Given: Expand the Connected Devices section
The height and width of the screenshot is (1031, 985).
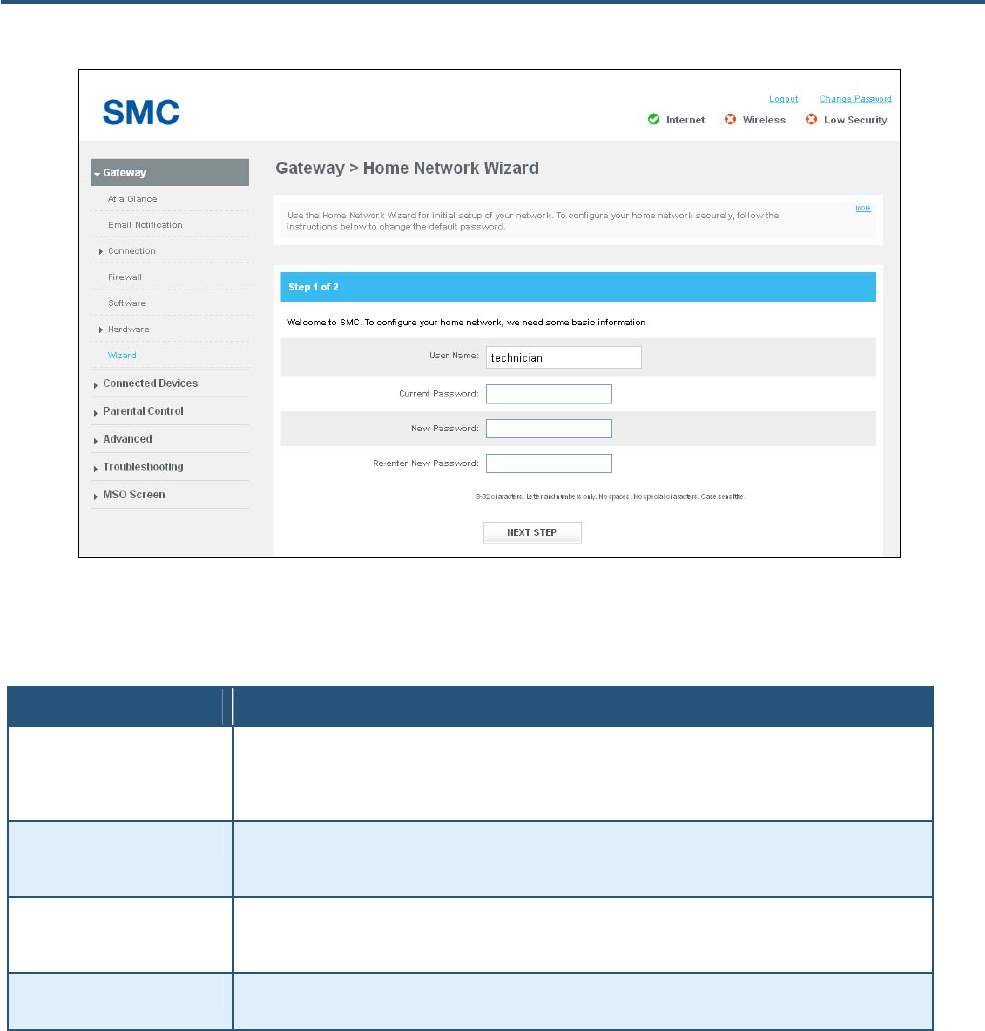Looking at the screenshot, I should [150, 383].
